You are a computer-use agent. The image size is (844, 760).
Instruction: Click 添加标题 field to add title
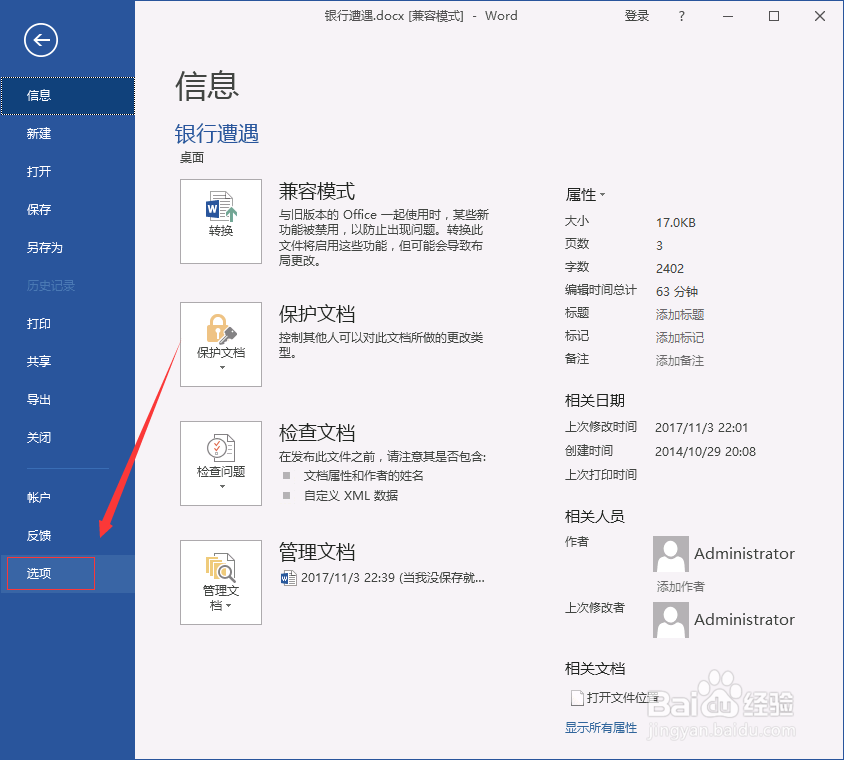(x=680, y=314)
